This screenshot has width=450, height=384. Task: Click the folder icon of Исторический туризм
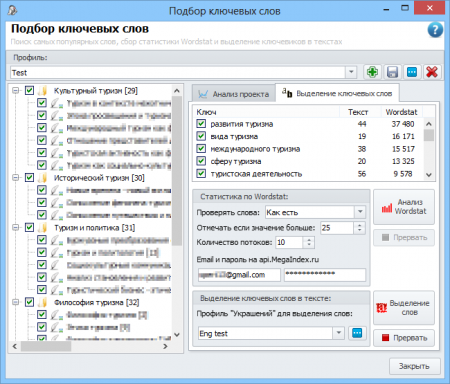coord(42,178)
